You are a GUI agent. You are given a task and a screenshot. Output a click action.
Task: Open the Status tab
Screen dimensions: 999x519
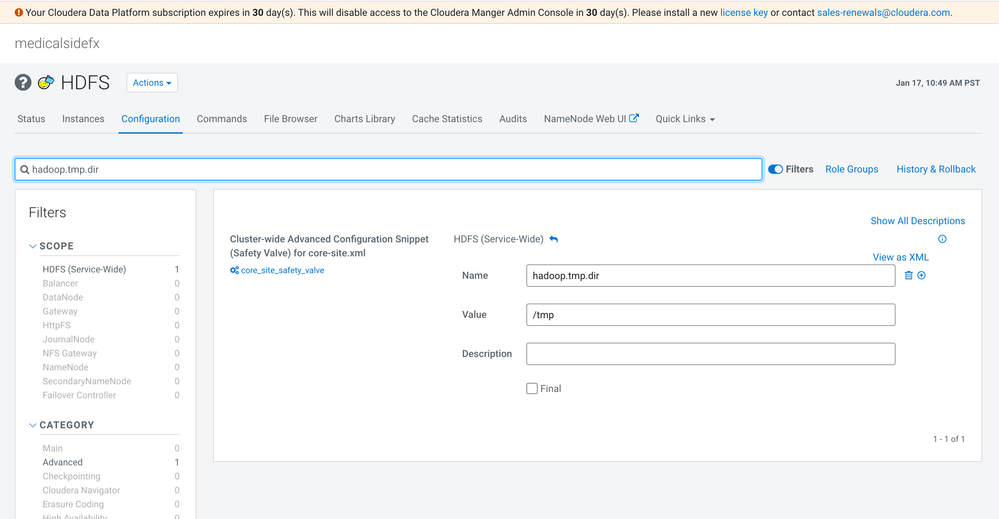[31, 119]
